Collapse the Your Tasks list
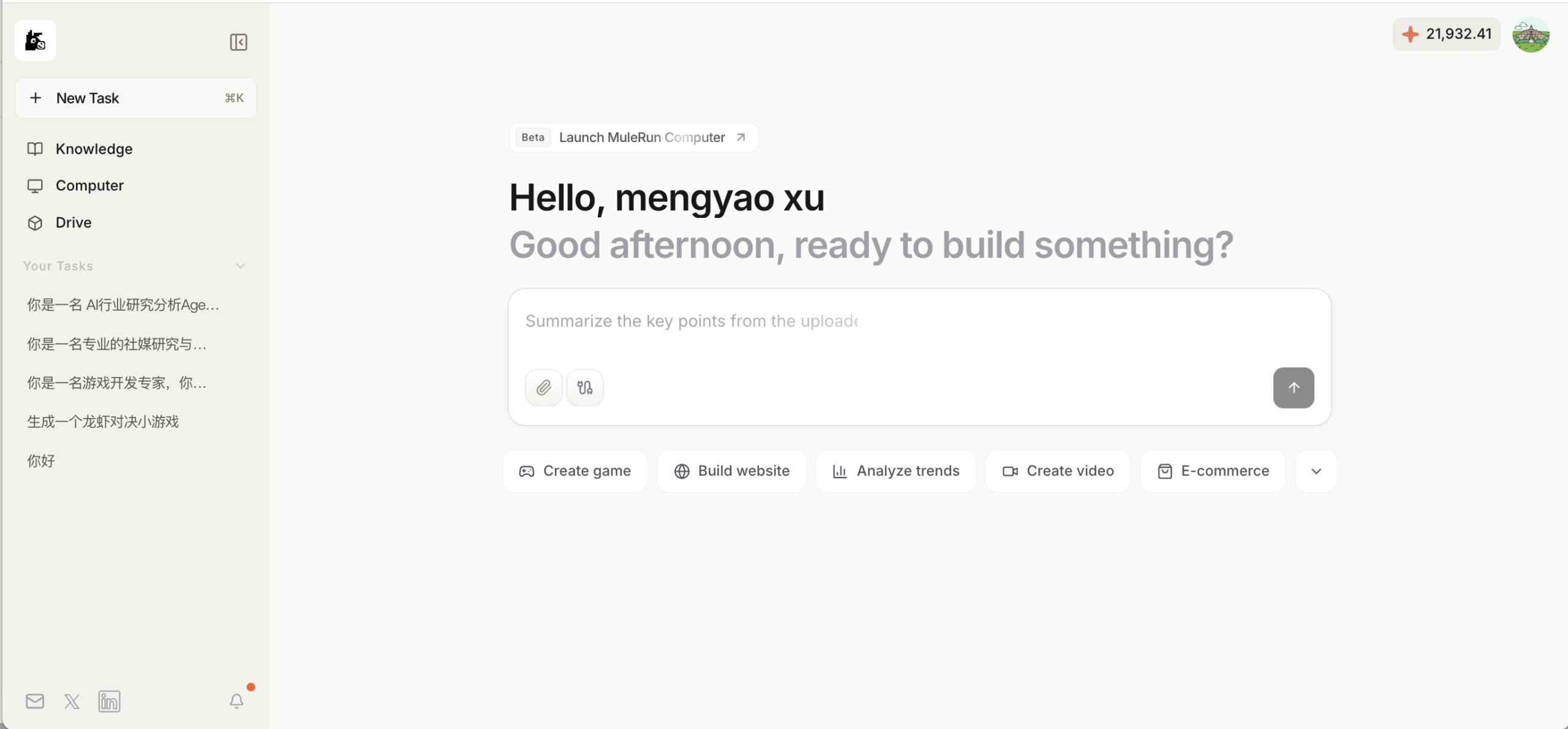The image size is (1568, 729). (x=241, y=266)
